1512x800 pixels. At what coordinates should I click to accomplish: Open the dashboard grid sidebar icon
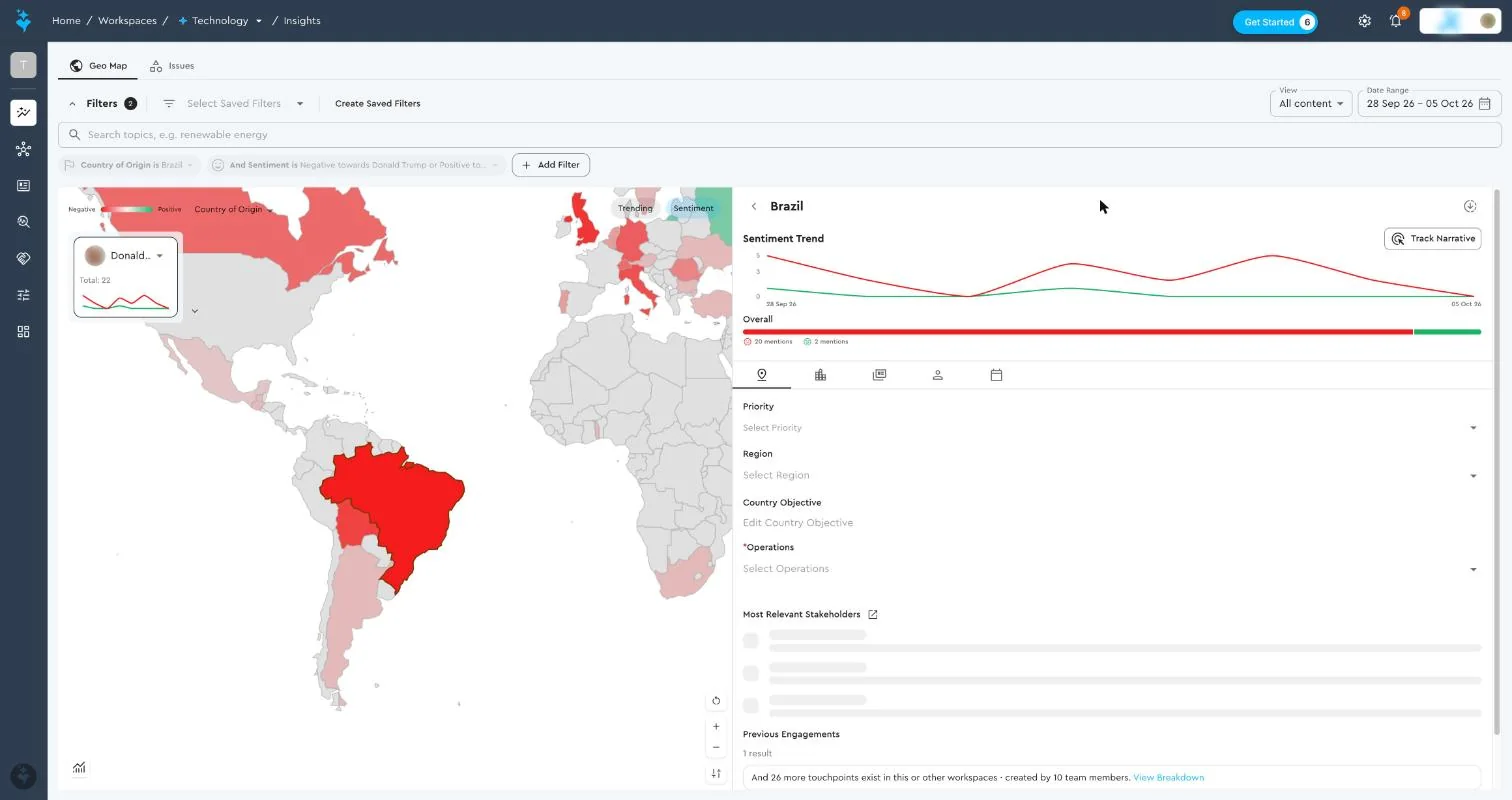tap(23, 331)
